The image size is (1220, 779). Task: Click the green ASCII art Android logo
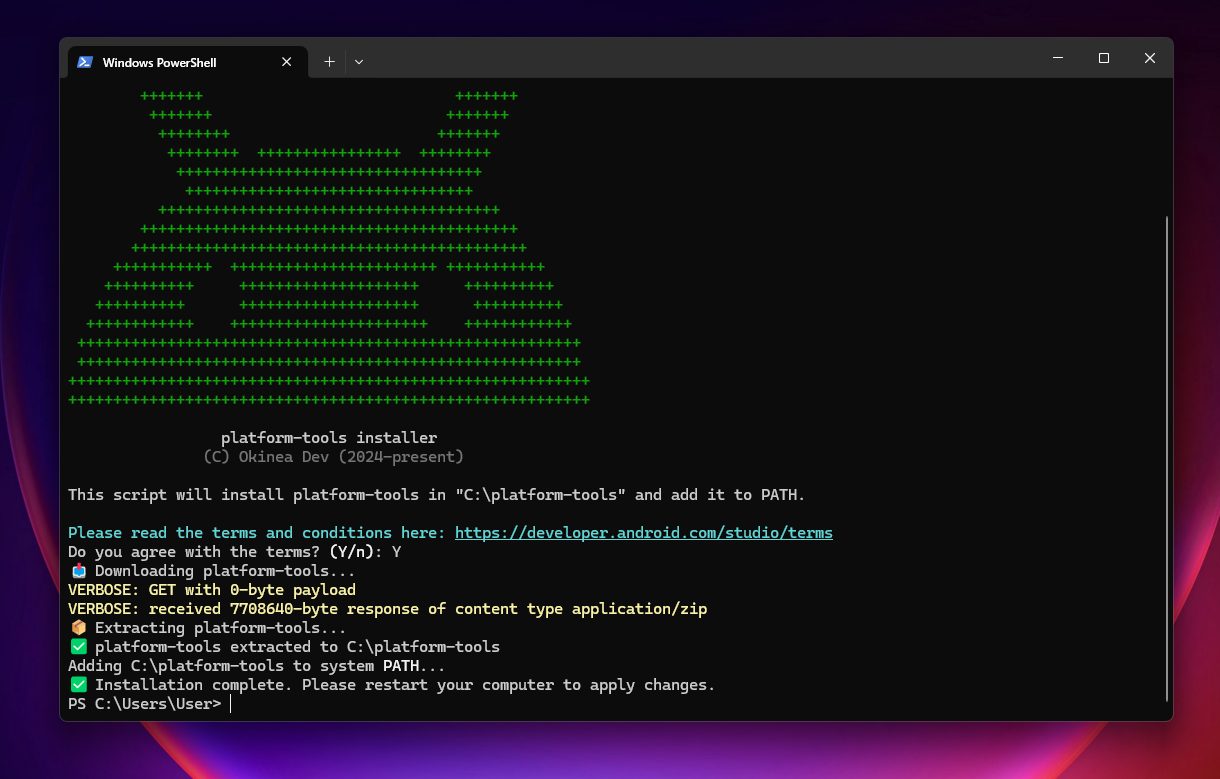coord(329,250)
